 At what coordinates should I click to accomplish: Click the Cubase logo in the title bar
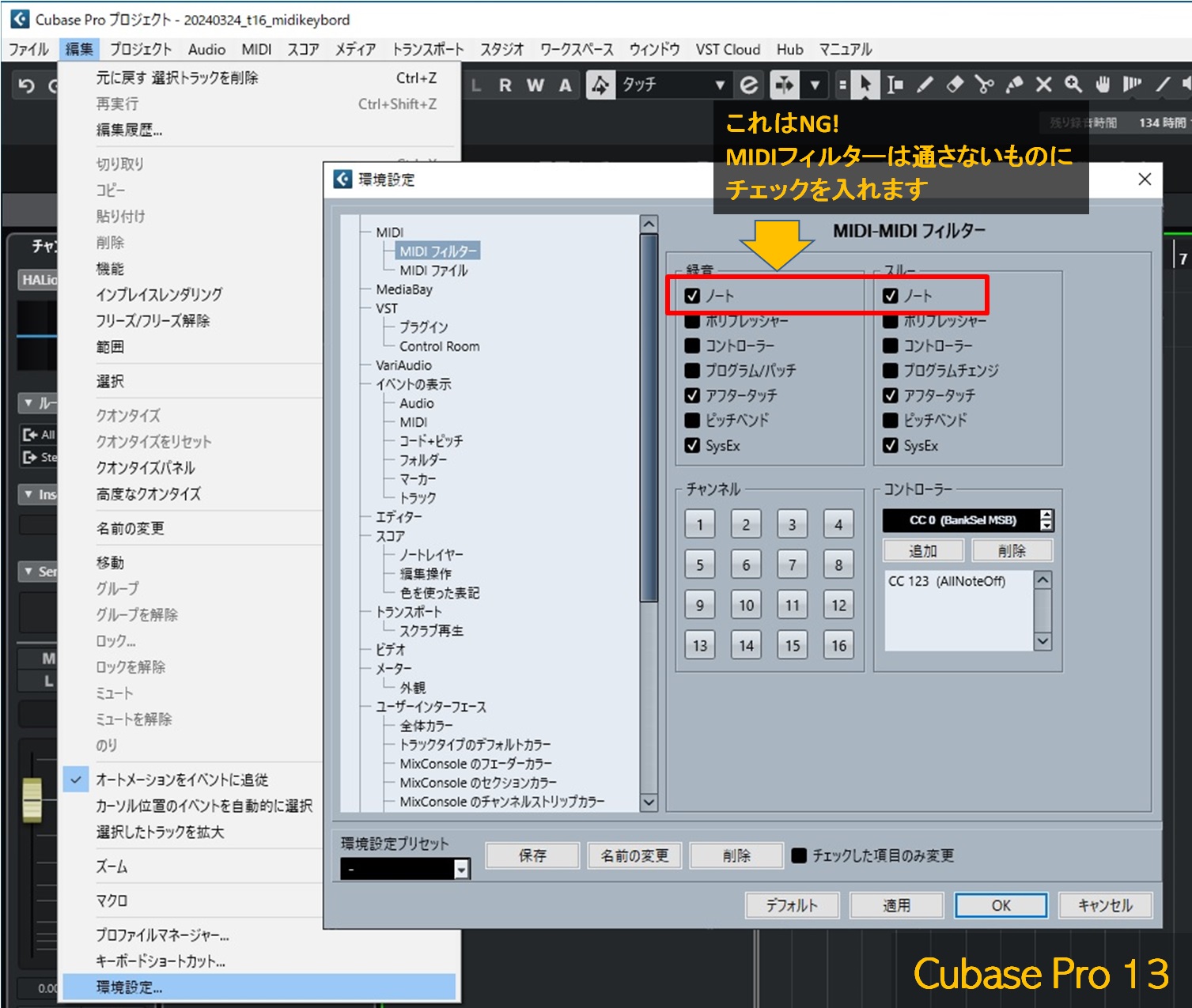20,19
